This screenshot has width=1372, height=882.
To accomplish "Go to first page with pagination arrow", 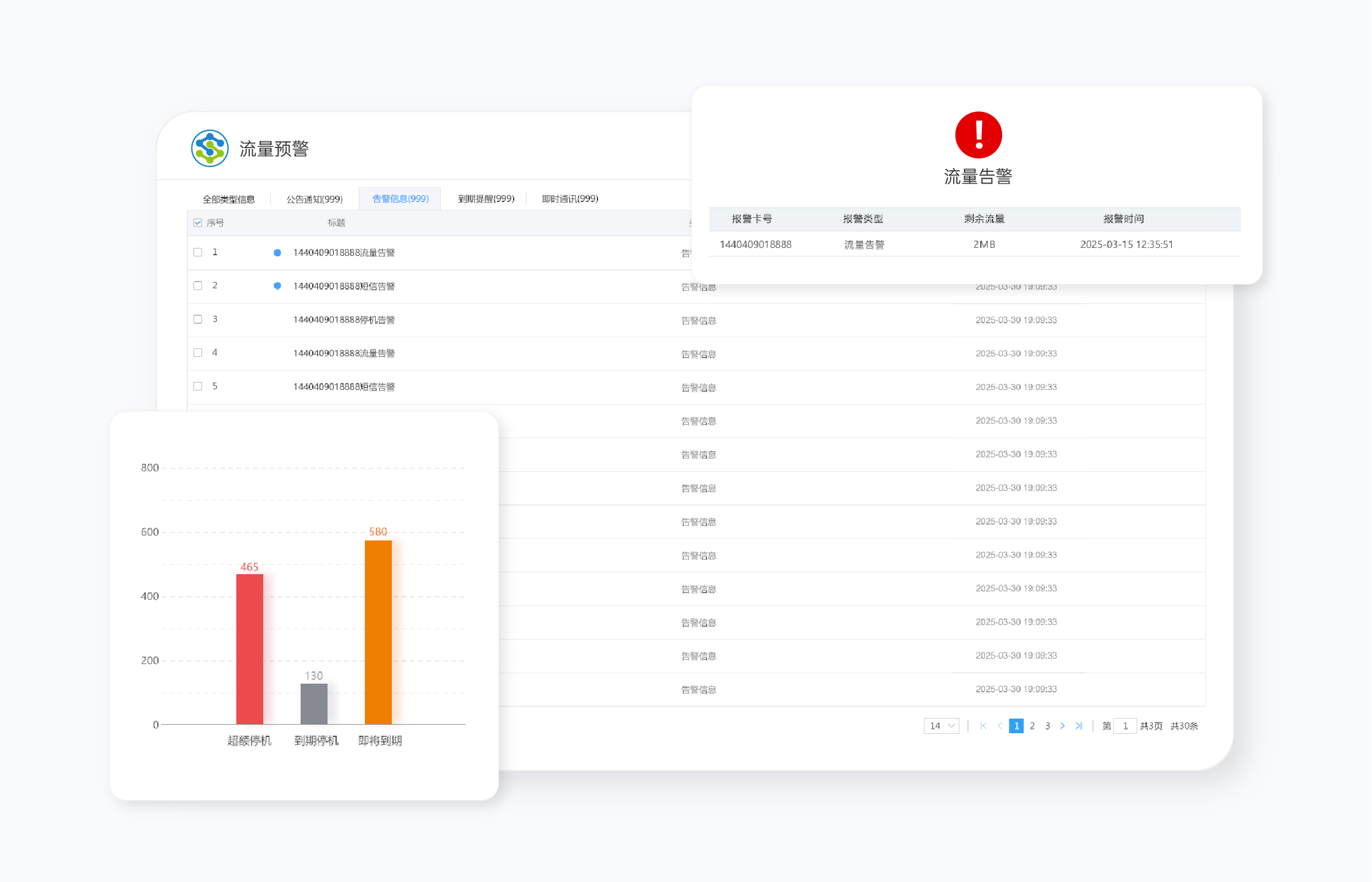I will coord(983,726).
